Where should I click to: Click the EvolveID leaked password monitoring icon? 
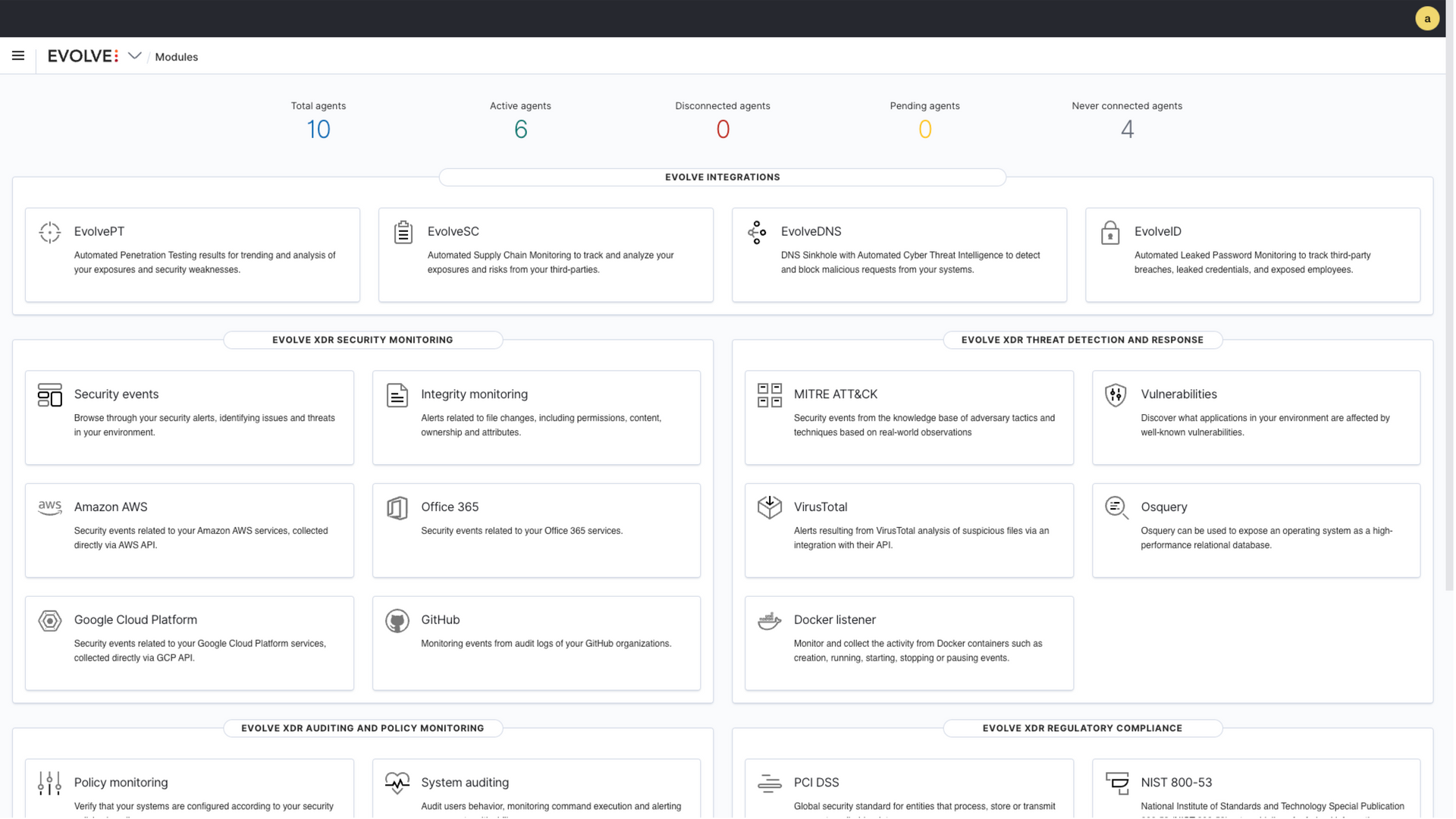1110,233
